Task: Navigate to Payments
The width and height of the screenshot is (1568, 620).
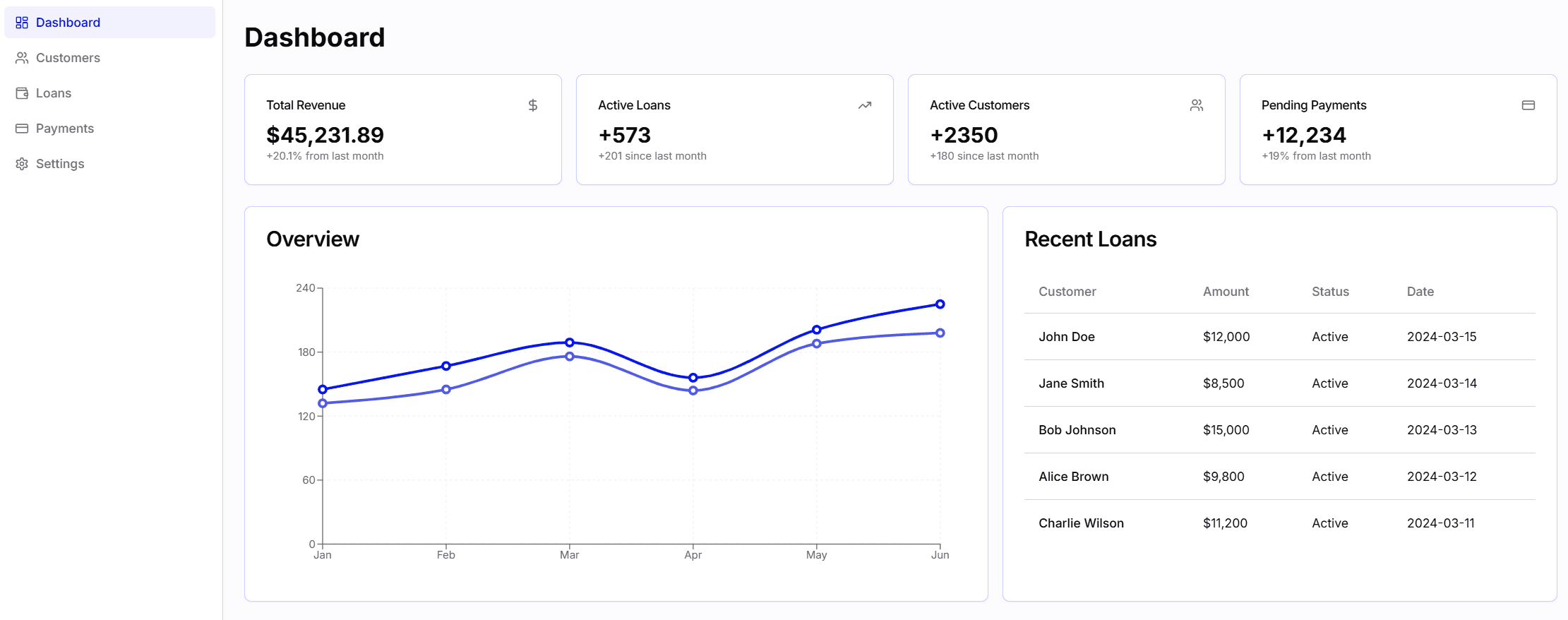Action: [110, 129]
